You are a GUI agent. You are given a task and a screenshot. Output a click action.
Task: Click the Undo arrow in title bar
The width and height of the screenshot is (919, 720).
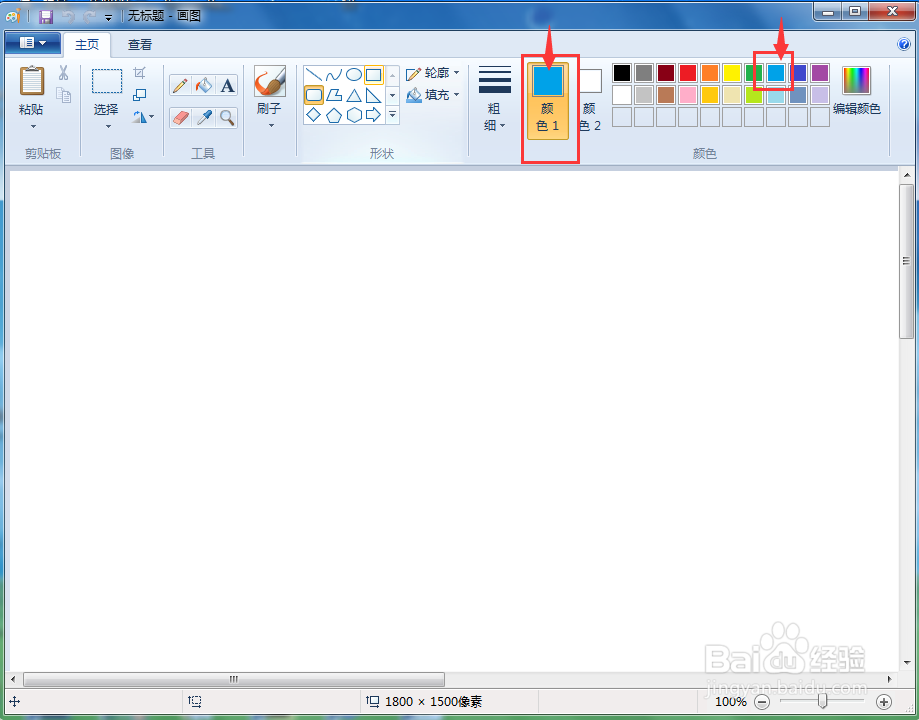(x=69, y=17)
